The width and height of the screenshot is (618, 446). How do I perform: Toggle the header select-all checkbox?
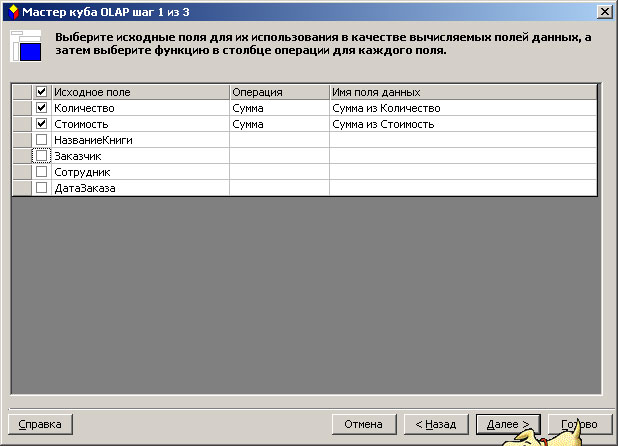(41, 92)
